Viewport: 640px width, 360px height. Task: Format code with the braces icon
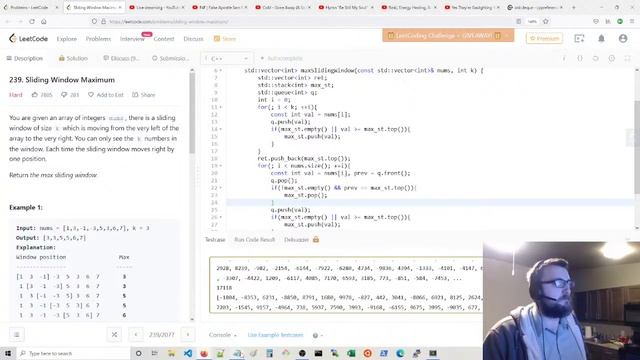point(580,58)
